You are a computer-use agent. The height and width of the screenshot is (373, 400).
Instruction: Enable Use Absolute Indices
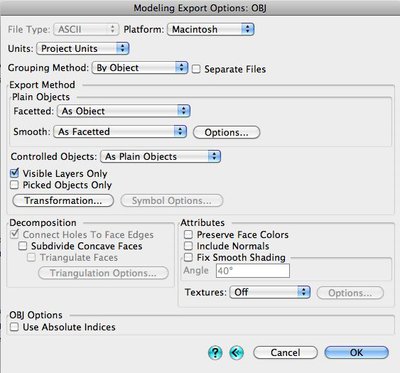[14, 327]
